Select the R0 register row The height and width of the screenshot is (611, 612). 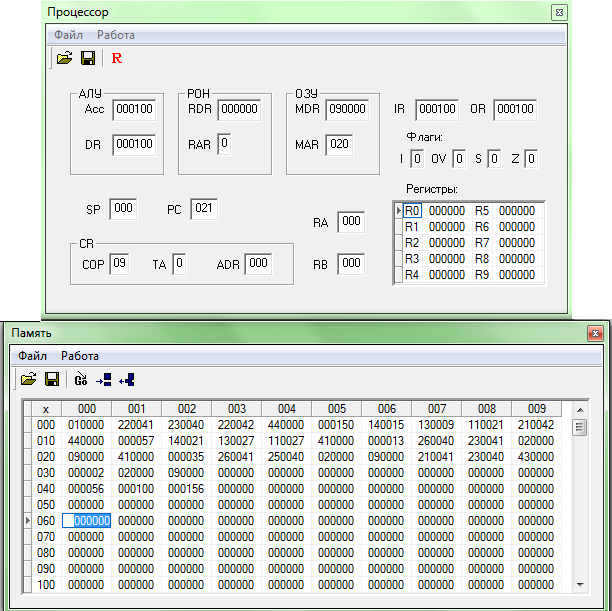(x=413, y=211)
